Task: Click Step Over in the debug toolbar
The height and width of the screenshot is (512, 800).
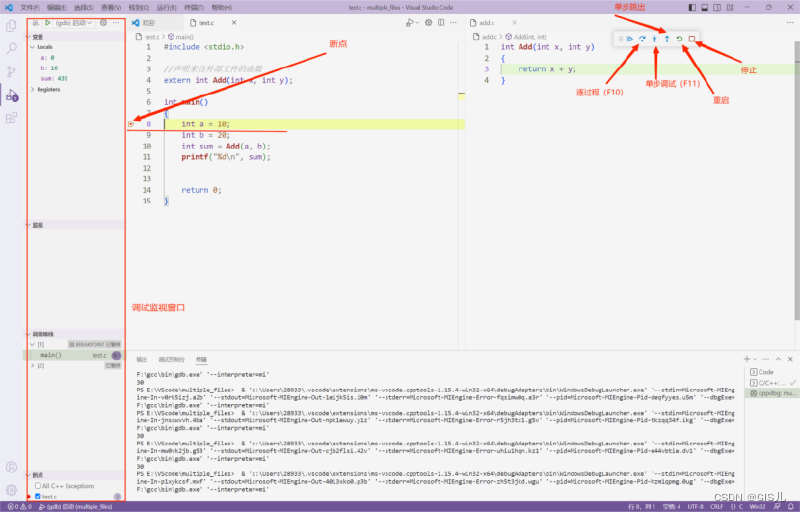Action: click(x=642, y=39)
